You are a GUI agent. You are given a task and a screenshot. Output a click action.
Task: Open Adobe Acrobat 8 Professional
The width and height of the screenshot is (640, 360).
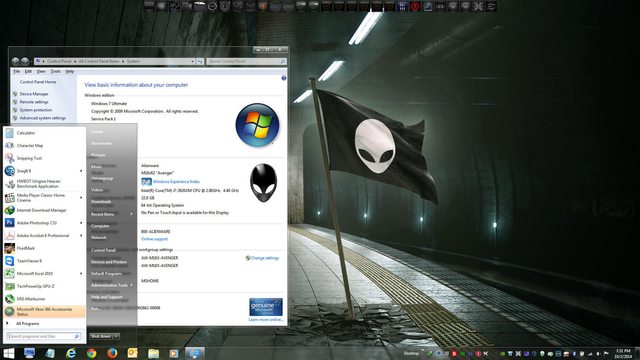point(44,236)
